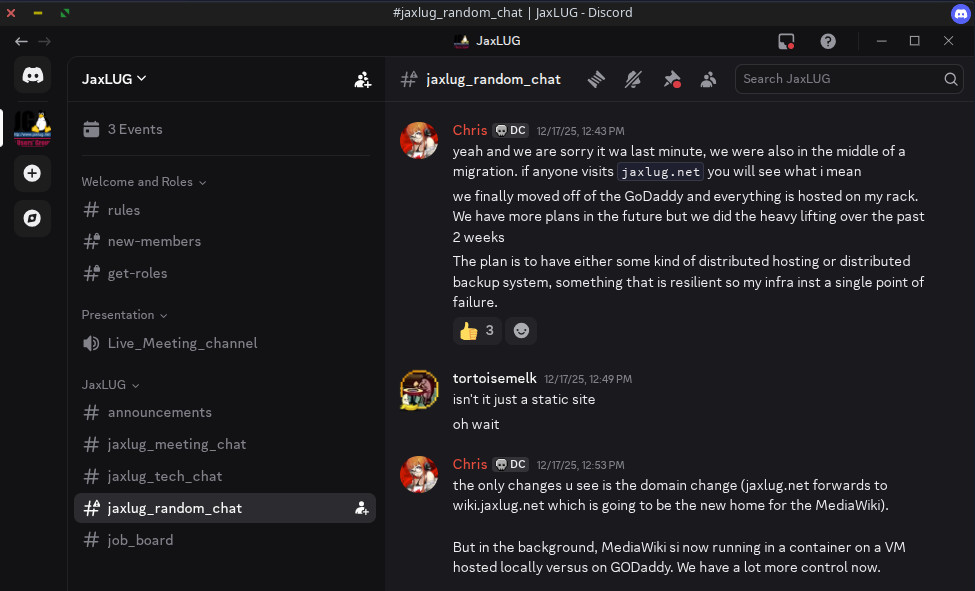Go to Direct Messages home
The width and height of the screenshot is (975, 591).
pos(32,74)
